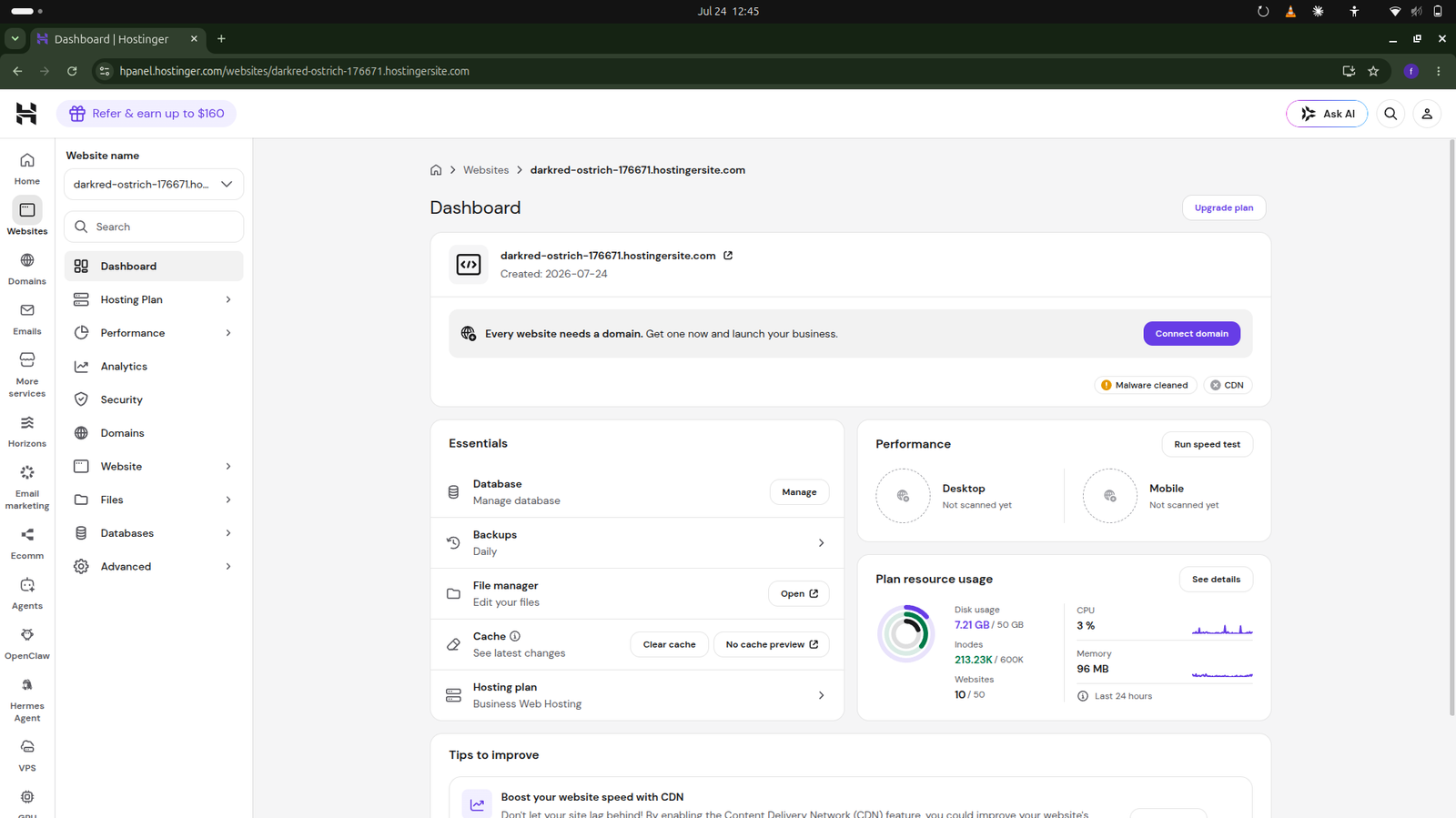Expand the Advanced sidebar section
Screen dimensions: 1456x818
[x=154, y=566]
